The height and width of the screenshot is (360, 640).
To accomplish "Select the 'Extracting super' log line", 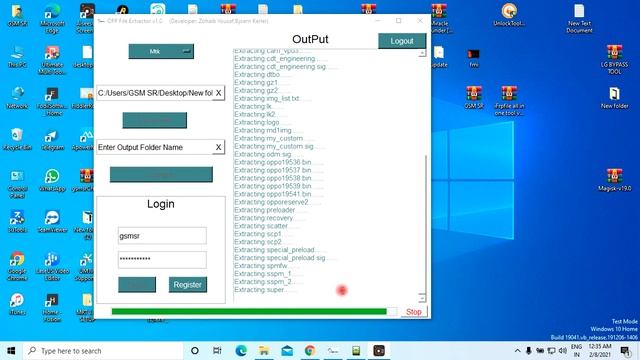I will tap(265, 290).
